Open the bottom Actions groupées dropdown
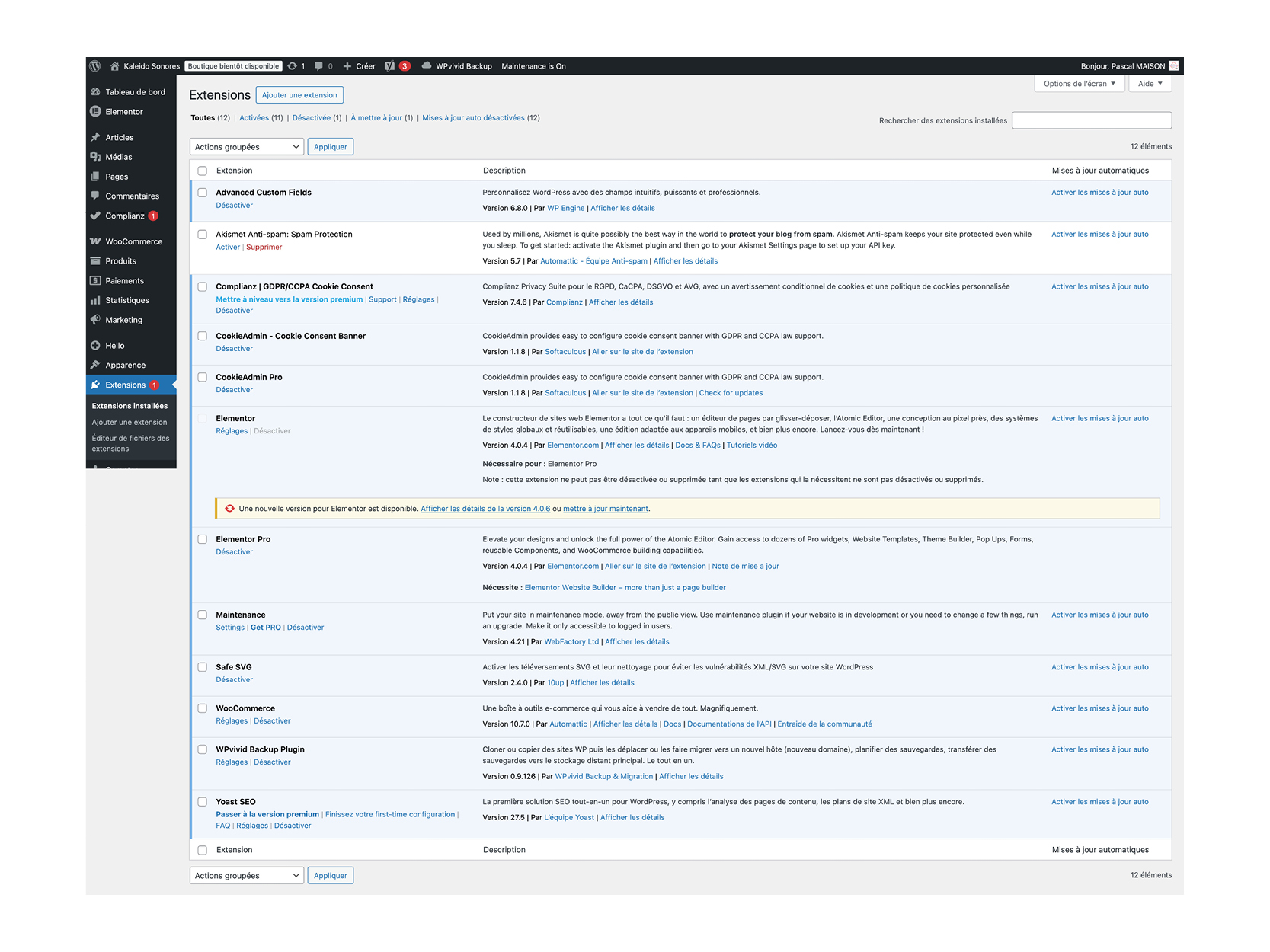Screen dimensions: 1270x952 [247, 876]
